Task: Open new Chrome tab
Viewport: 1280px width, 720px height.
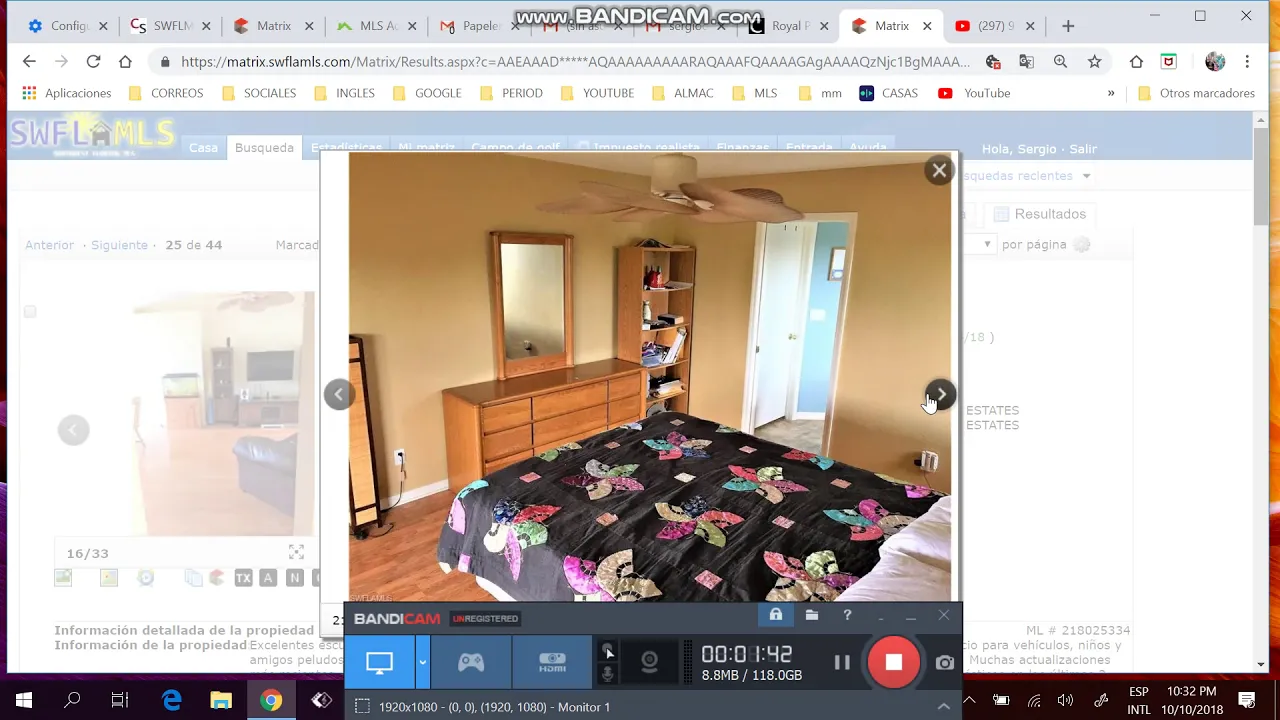Action: pos(1068,26)
